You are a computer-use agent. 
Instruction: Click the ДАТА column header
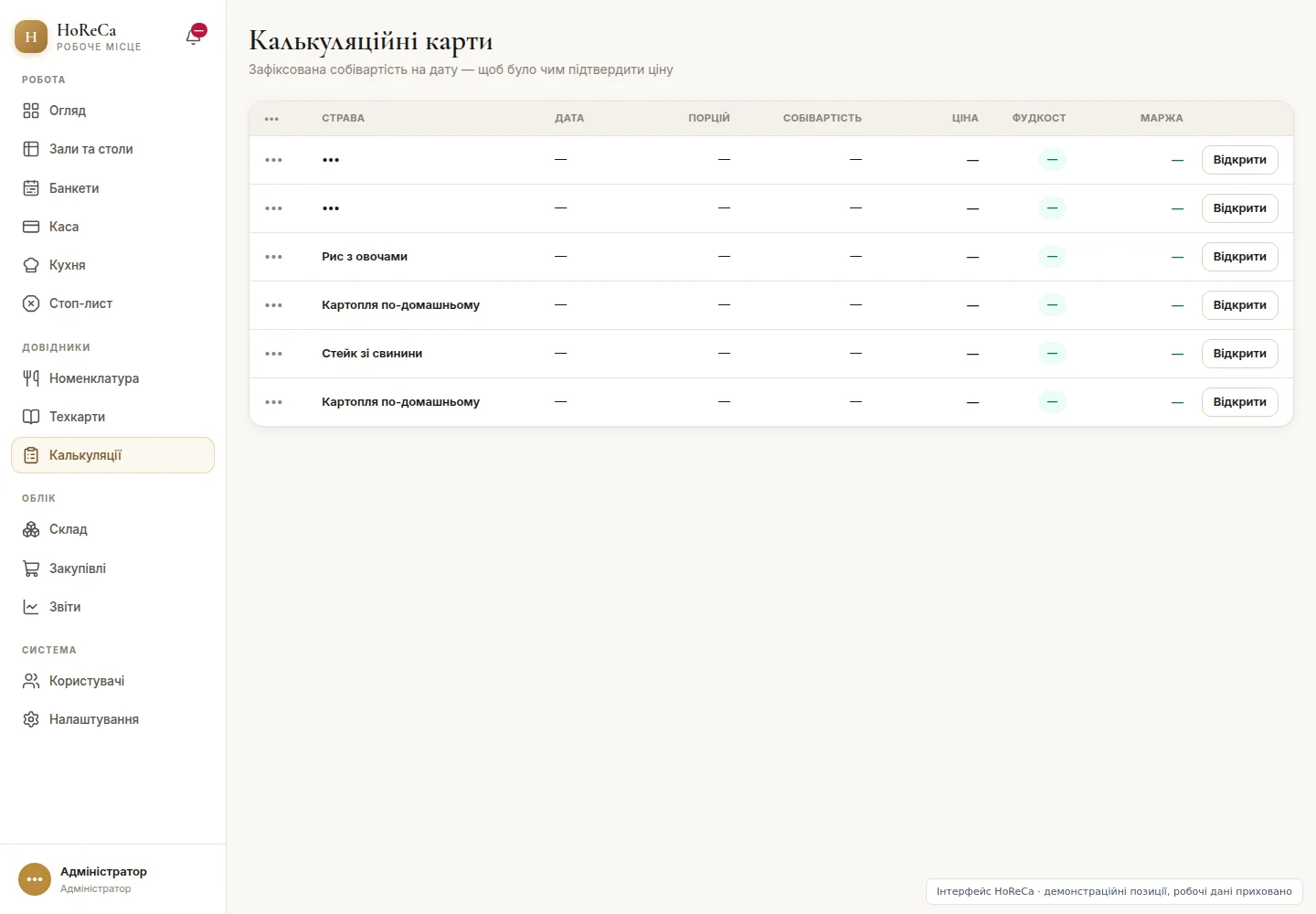(569, 118)
